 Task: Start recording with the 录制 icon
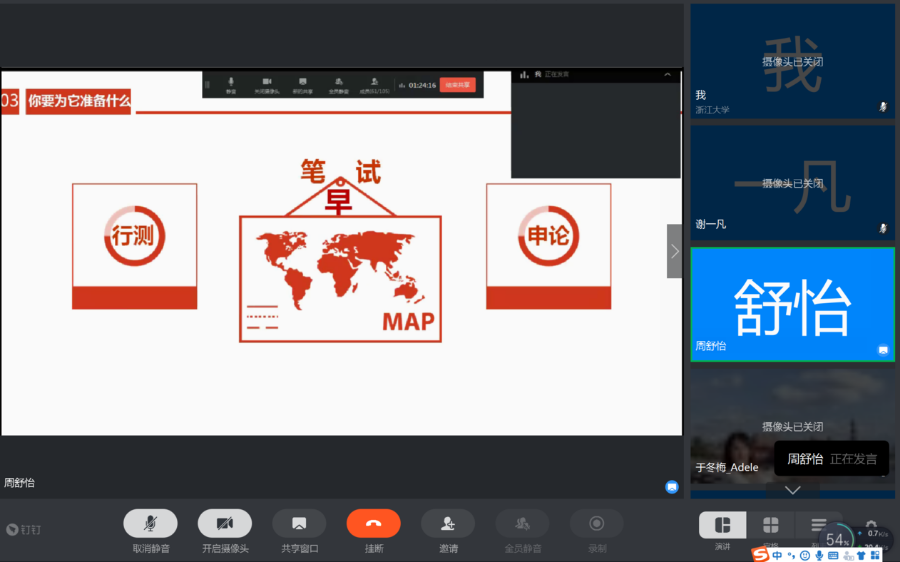(x=596, y=523)
